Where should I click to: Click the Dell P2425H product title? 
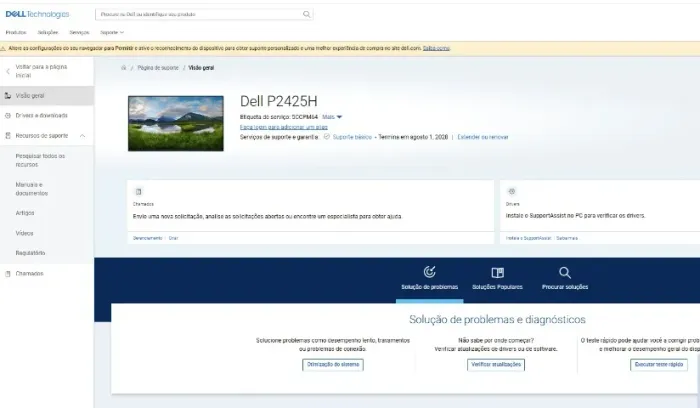[279, 101]
